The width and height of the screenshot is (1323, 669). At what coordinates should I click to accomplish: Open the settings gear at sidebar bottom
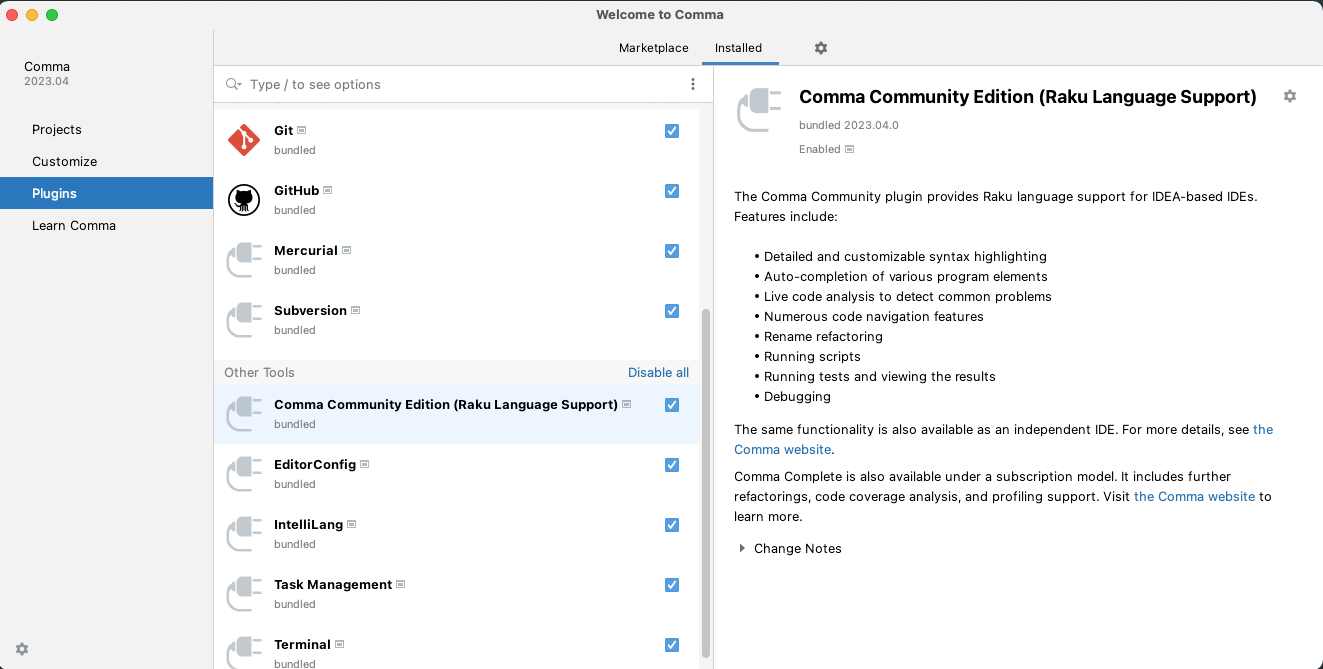[22, 649]
